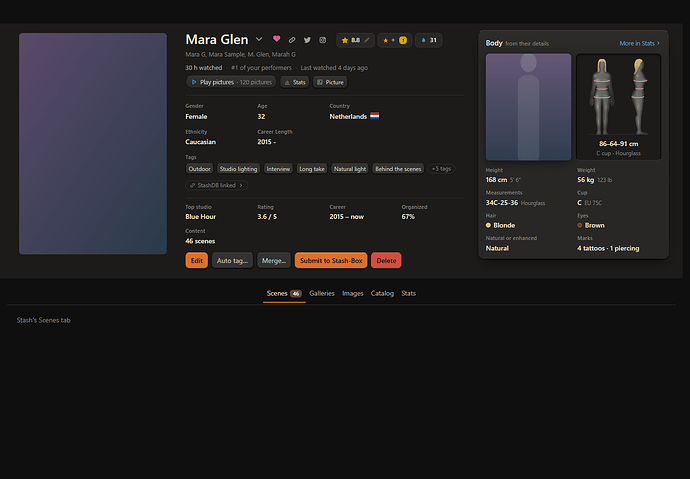
Task: Play pictures slideshow of 120 pictures
Action: coord(231,82)
